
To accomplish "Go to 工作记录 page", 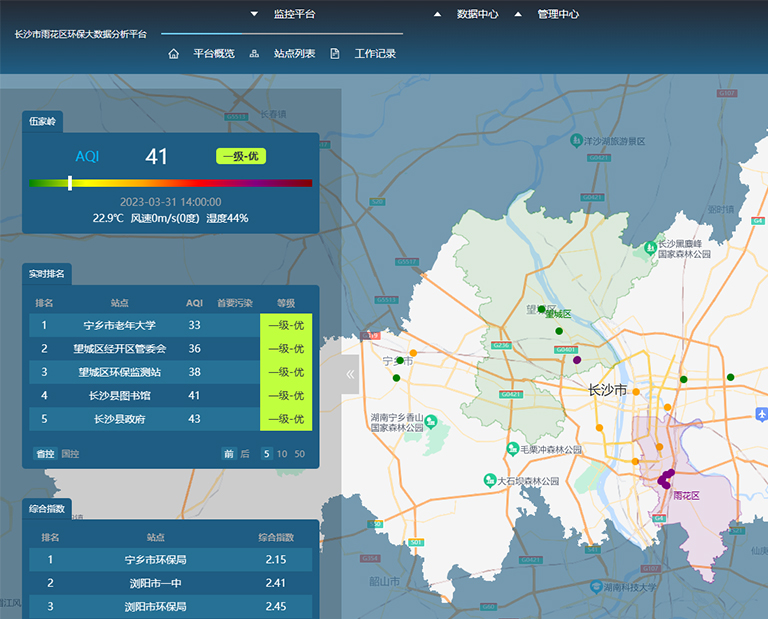I will tap(375, 54).
